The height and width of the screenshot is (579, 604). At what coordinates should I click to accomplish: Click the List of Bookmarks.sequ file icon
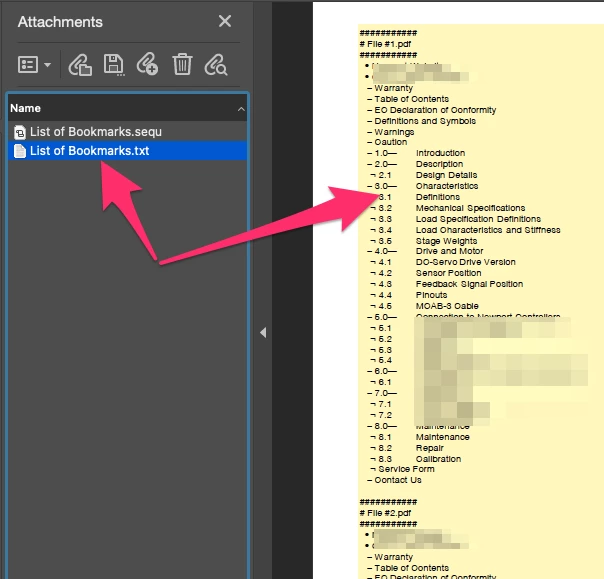click(20, 132)
